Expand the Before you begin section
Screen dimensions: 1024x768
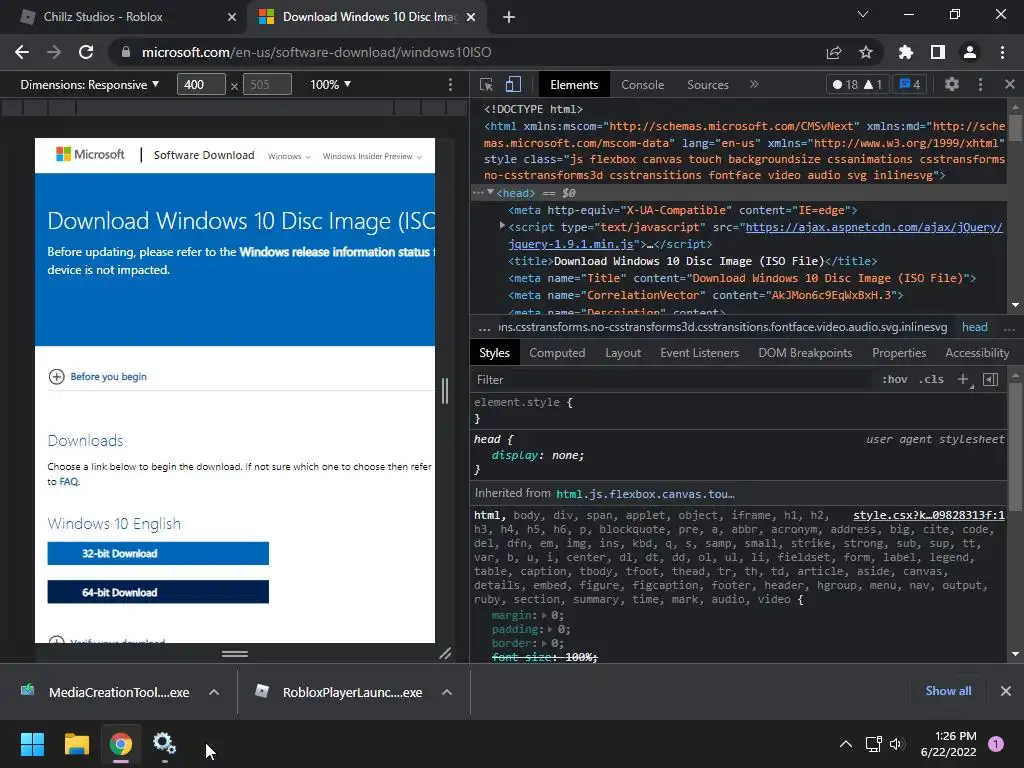coord(98,376)
